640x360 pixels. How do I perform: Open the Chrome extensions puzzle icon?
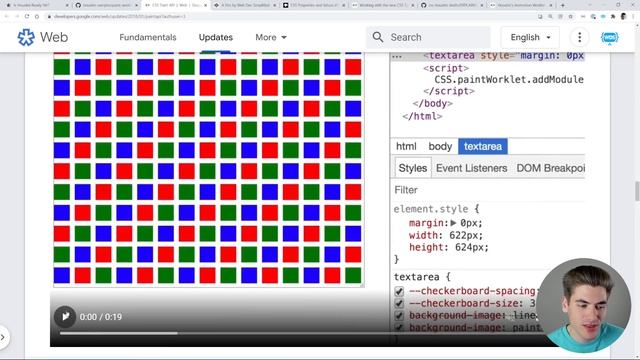pos(613,16)
